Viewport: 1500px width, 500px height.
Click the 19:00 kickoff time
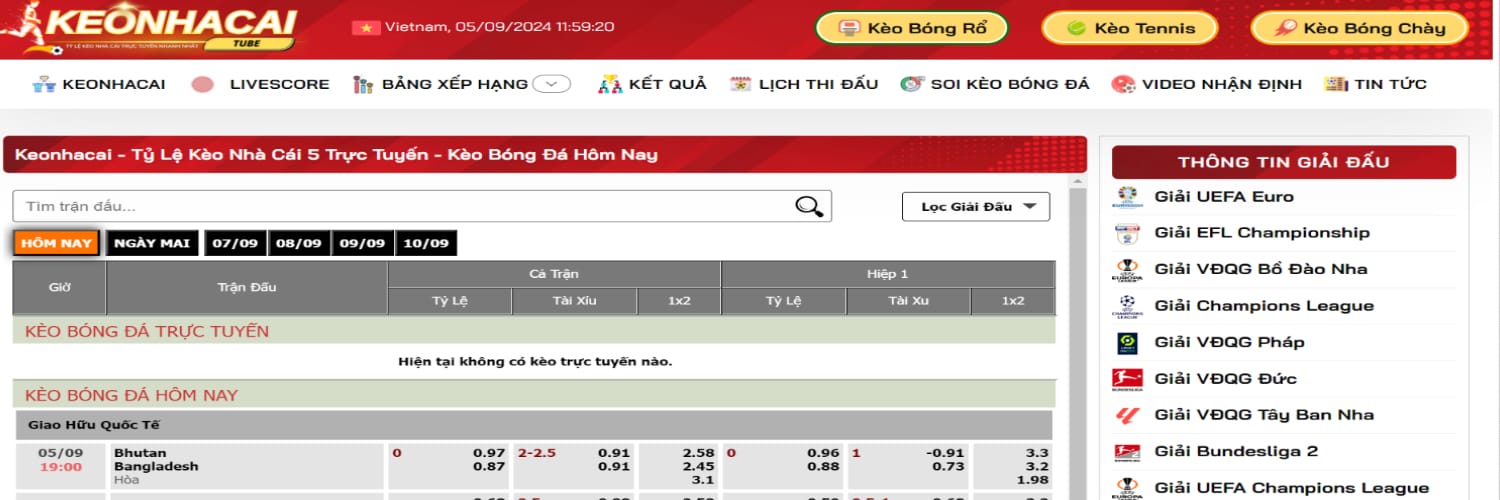click(x=61, y=467)
